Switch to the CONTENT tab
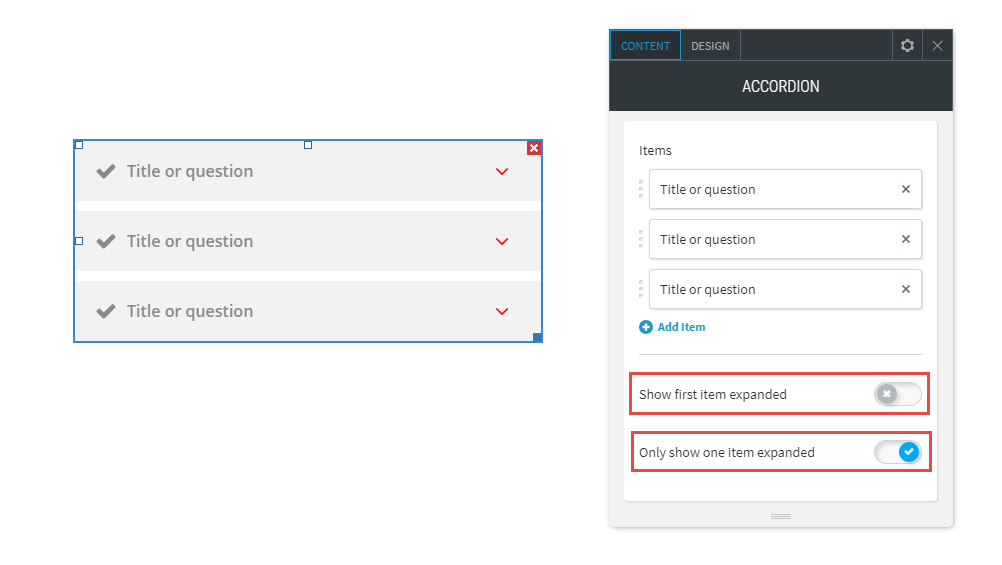Screen dimensions: 1002x565 pyautogui.click(x=645, y=46)
